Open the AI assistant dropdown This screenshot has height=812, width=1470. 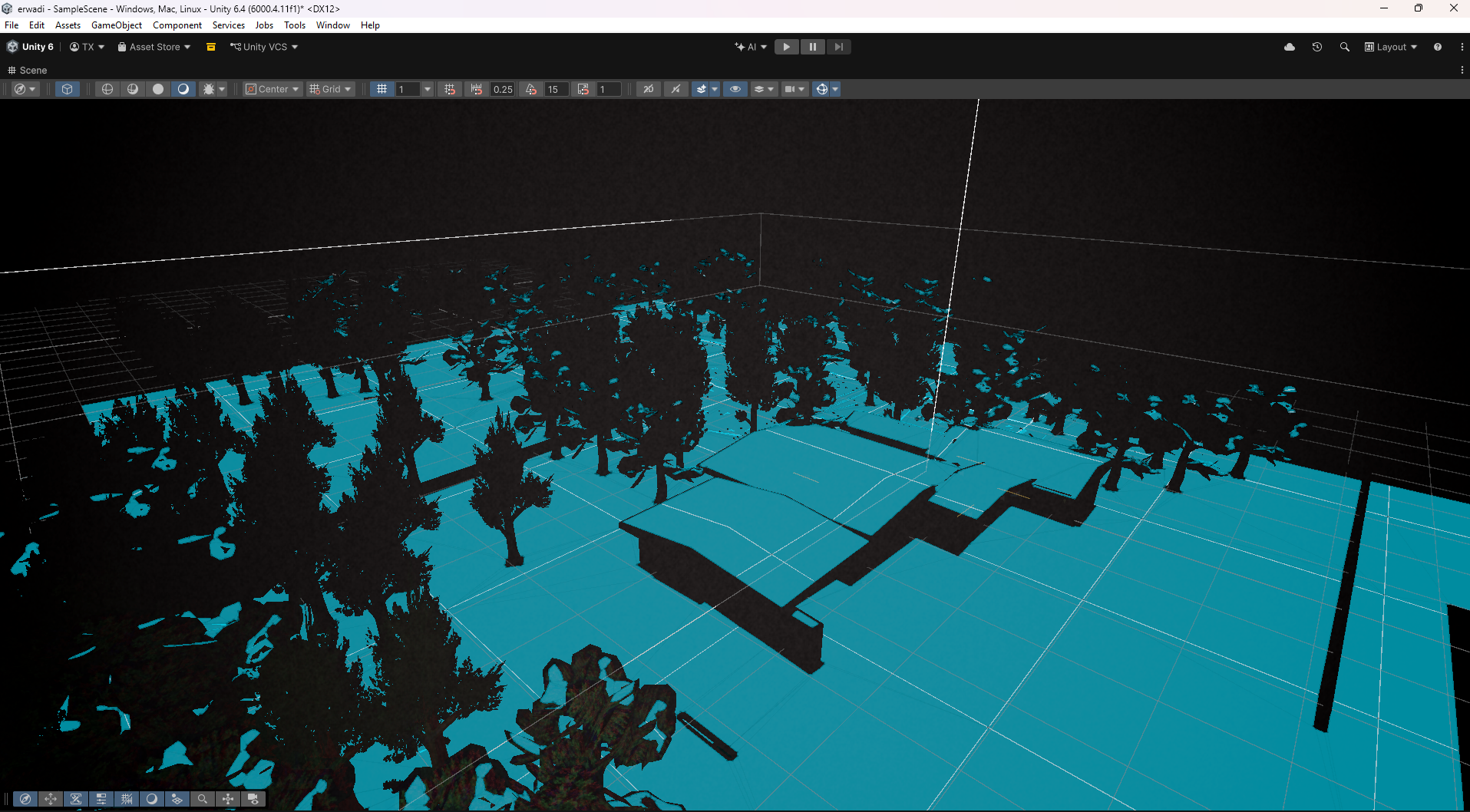[751, 47]
